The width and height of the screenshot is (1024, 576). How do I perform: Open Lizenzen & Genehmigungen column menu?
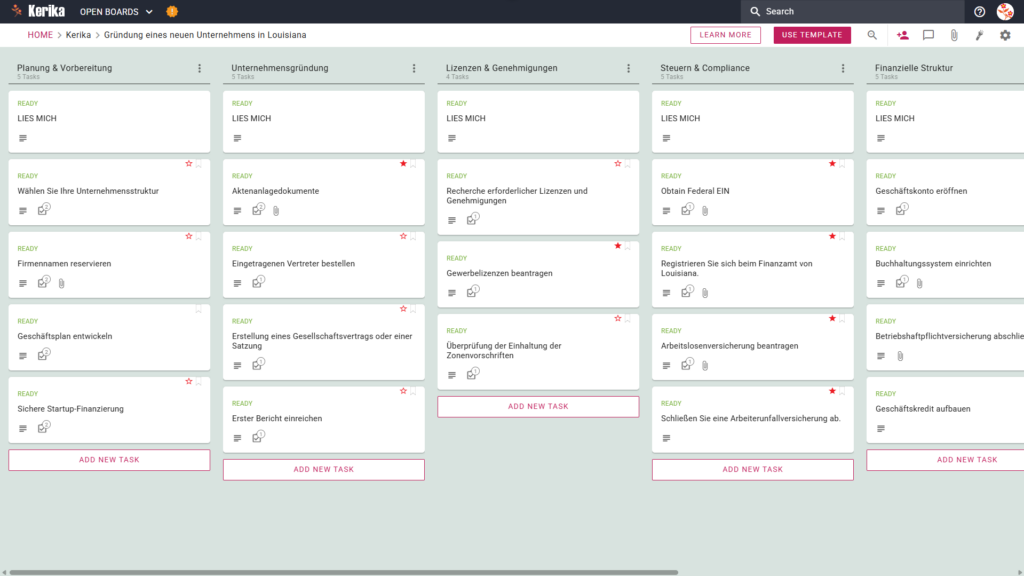[629, 68]
